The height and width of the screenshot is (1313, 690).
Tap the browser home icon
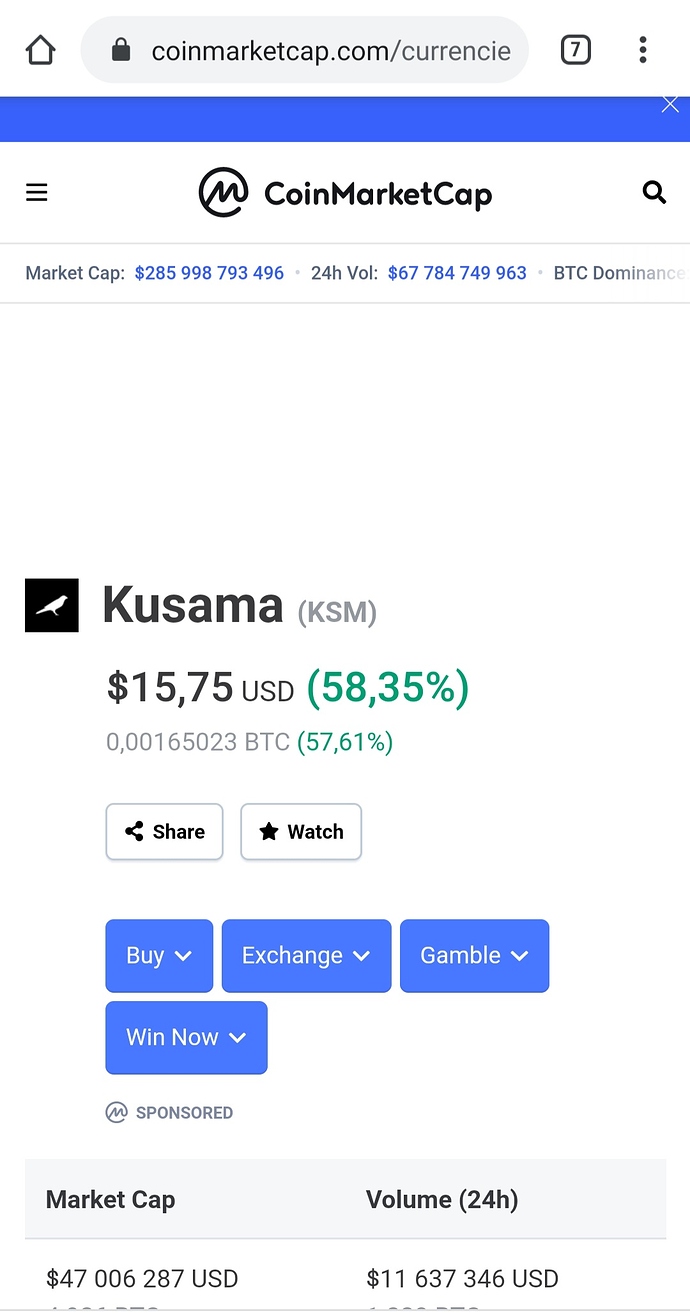tap(40, 50)
